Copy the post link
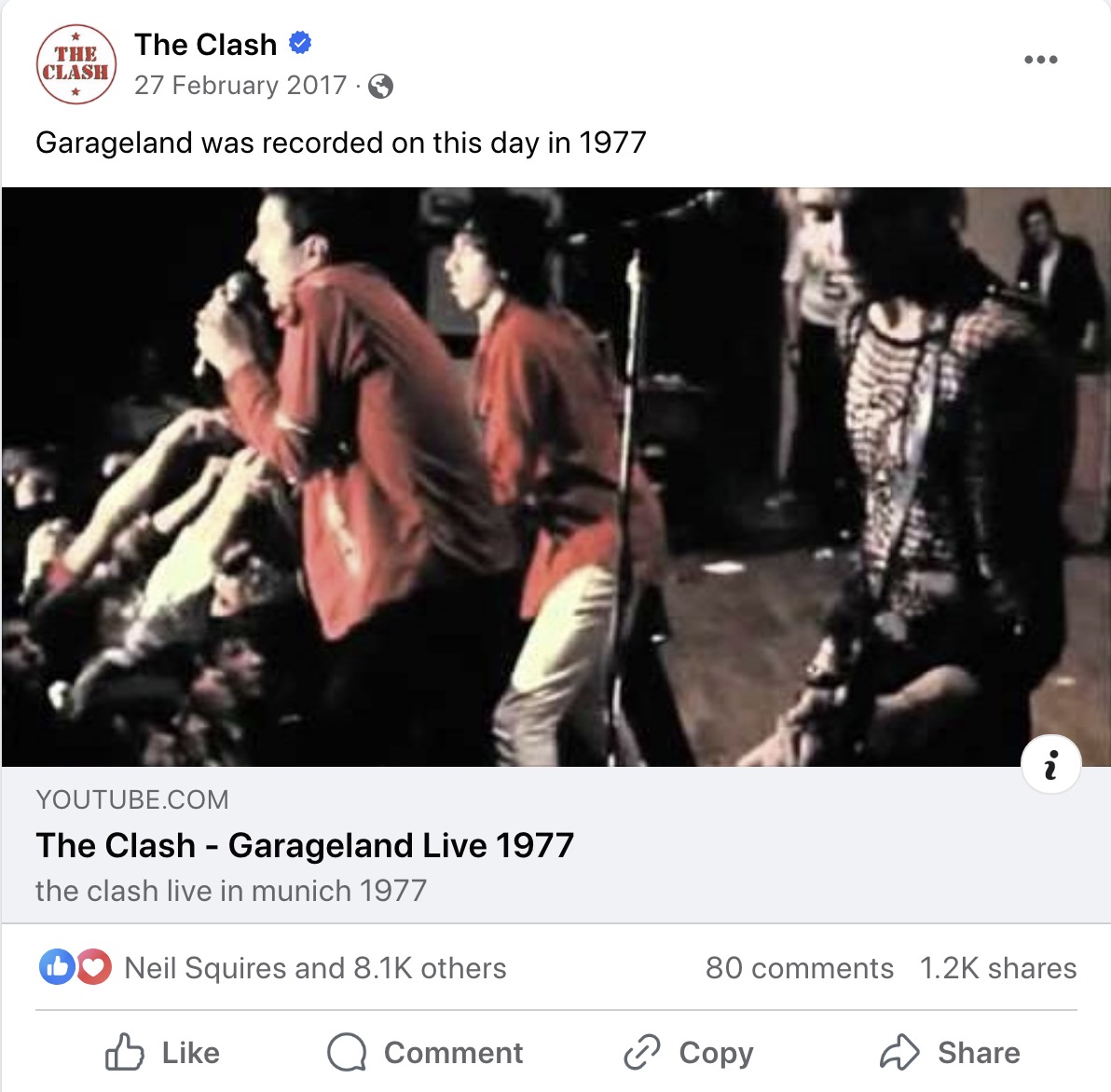The height and width of the screenshot is (1092, 1111). pyautogui.click(x=688, y=1052)
